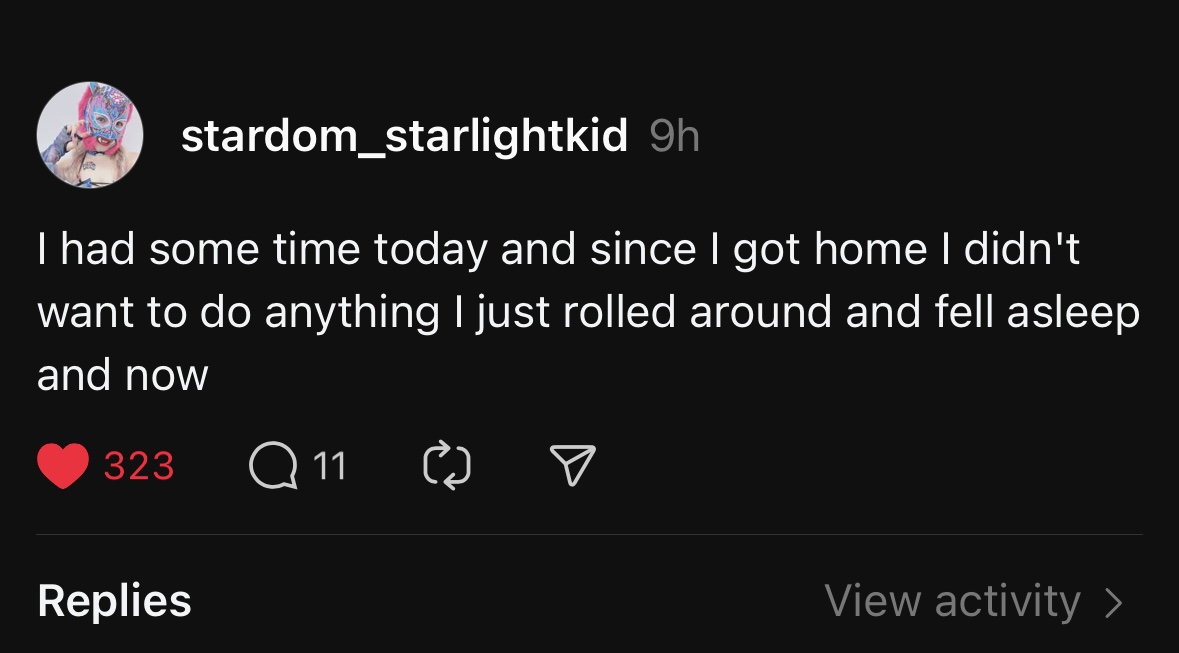Click the word "didn't" in the post
This screenshot has height=653, width=1179.
click(x=1022, y=249)
